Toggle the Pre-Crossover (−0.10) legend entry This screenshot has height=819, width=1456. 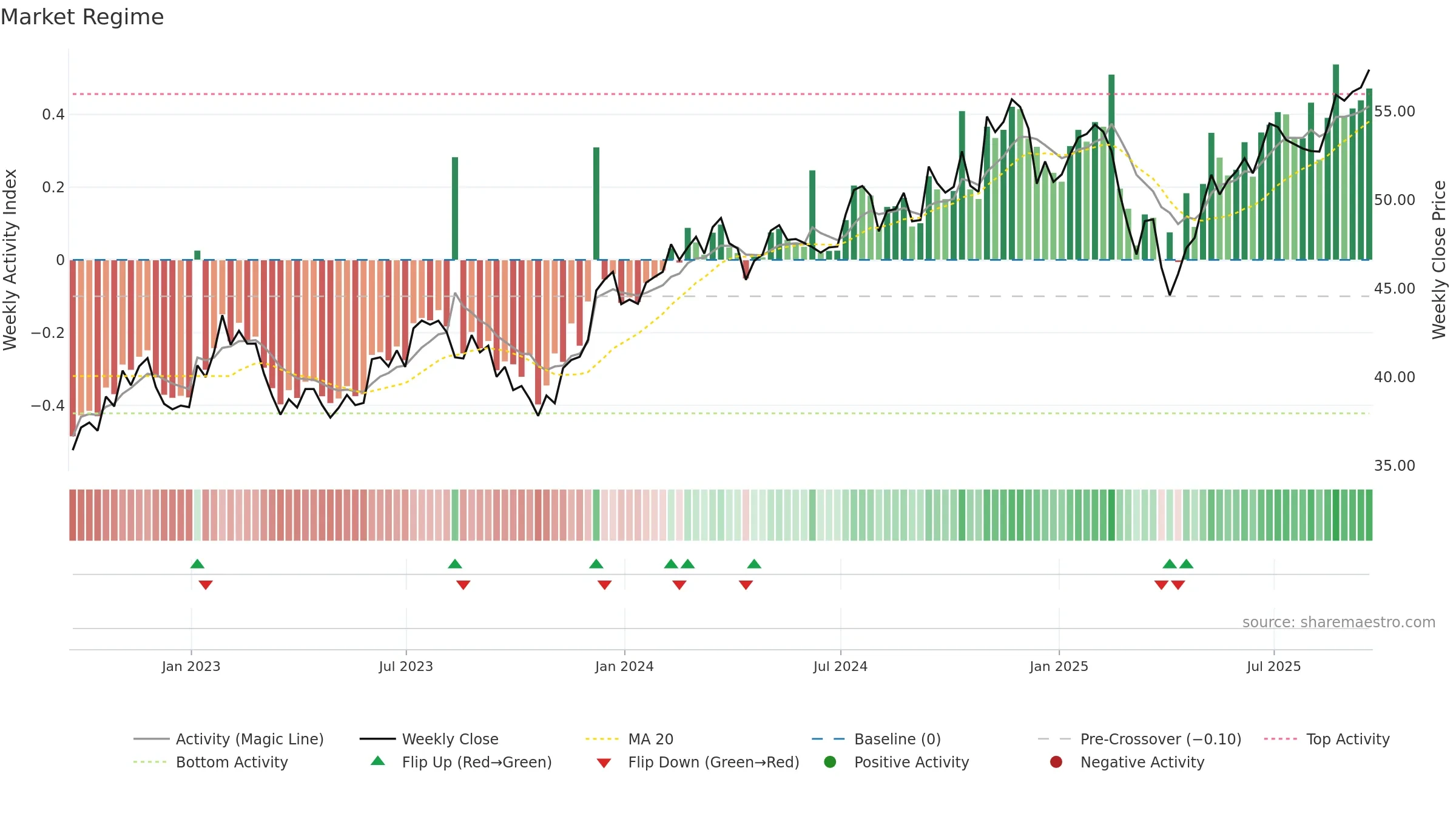click(1139, 739)
